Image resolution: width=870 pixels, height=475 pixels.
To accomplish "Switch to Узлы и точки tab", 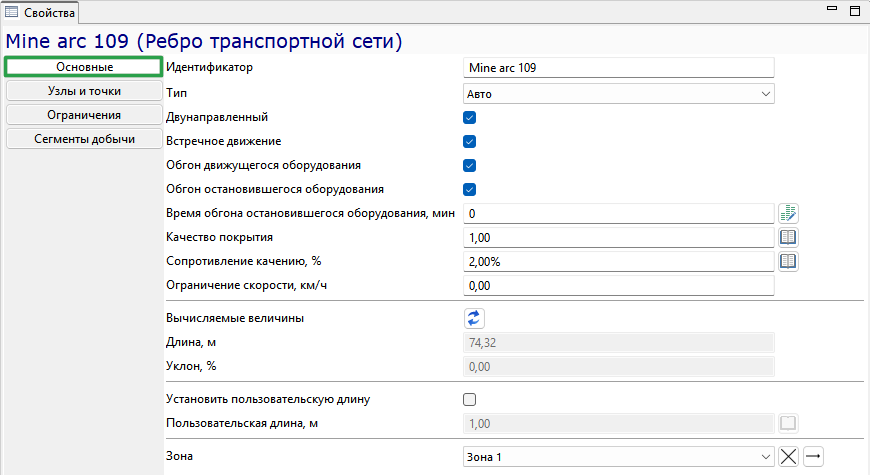I will (84, 91).
